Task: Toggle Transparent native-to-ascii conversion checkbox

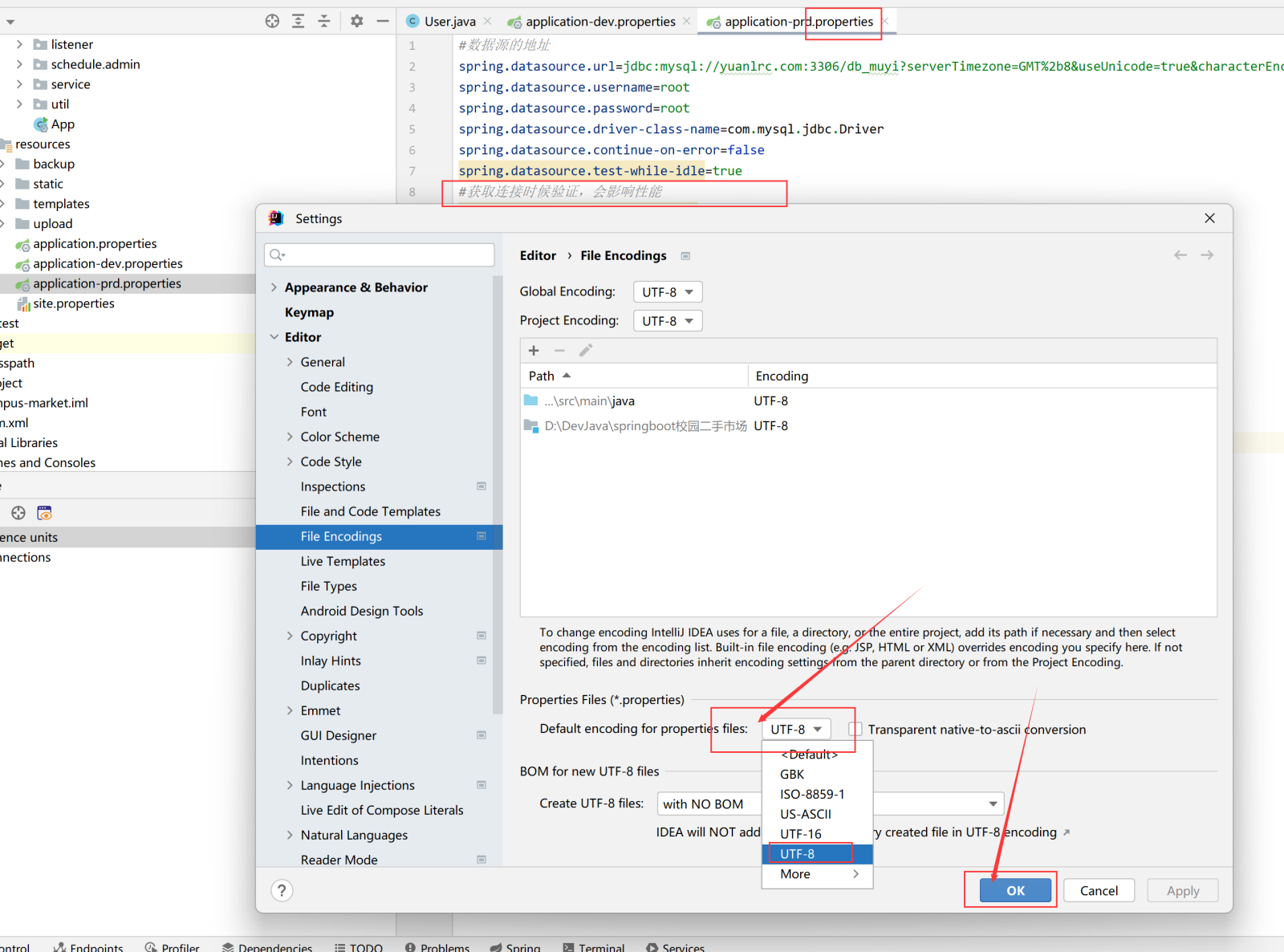Action: (855, 729)
